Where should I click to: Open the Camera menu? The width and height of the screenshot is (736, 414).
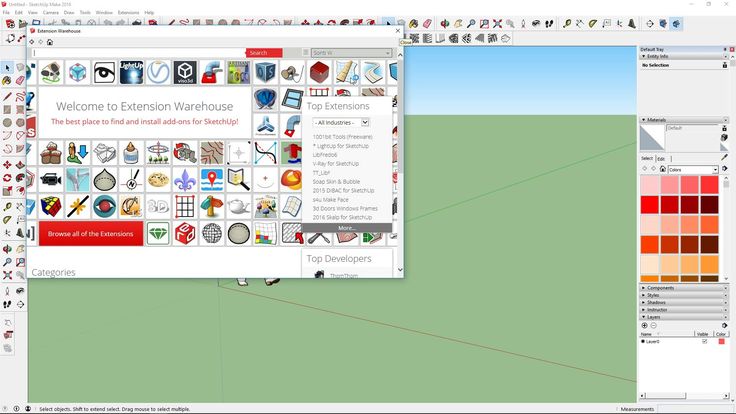[51, 12]
